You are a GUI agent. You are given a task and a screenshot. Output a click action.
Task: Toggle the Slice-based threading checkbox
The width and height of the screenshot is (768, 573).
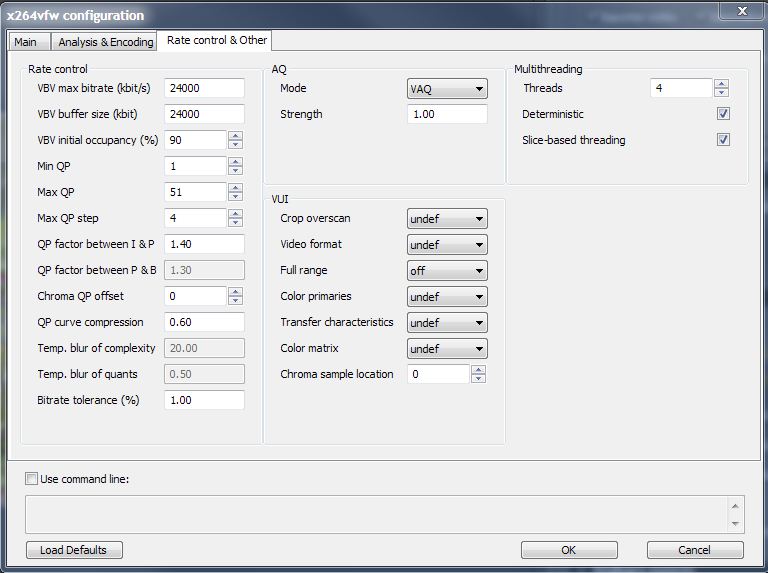pyautogui.click(x=723, y=140)
